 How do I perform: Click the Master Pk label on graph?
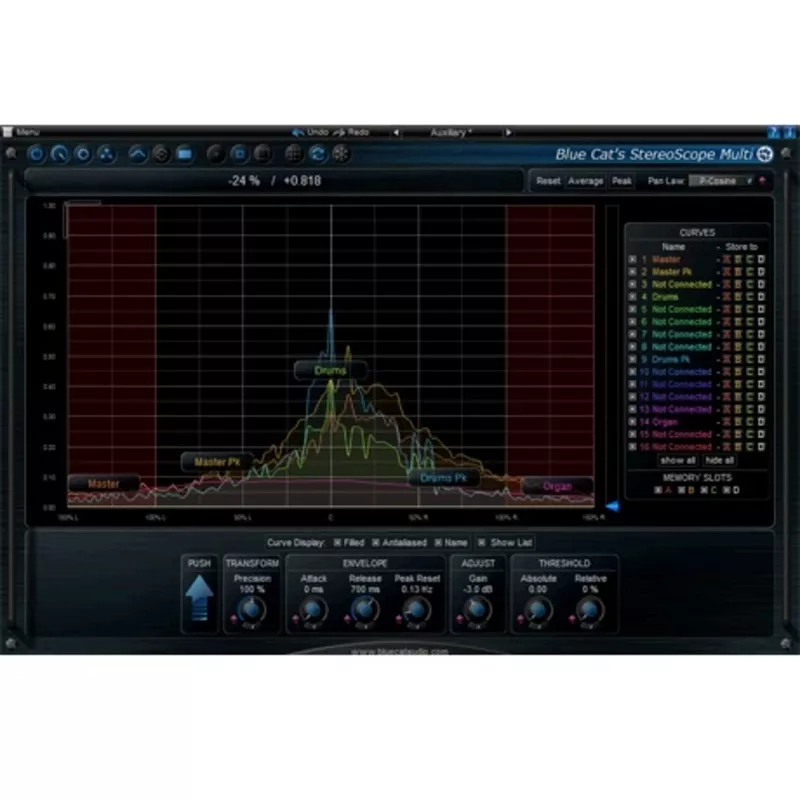[217, 462]
